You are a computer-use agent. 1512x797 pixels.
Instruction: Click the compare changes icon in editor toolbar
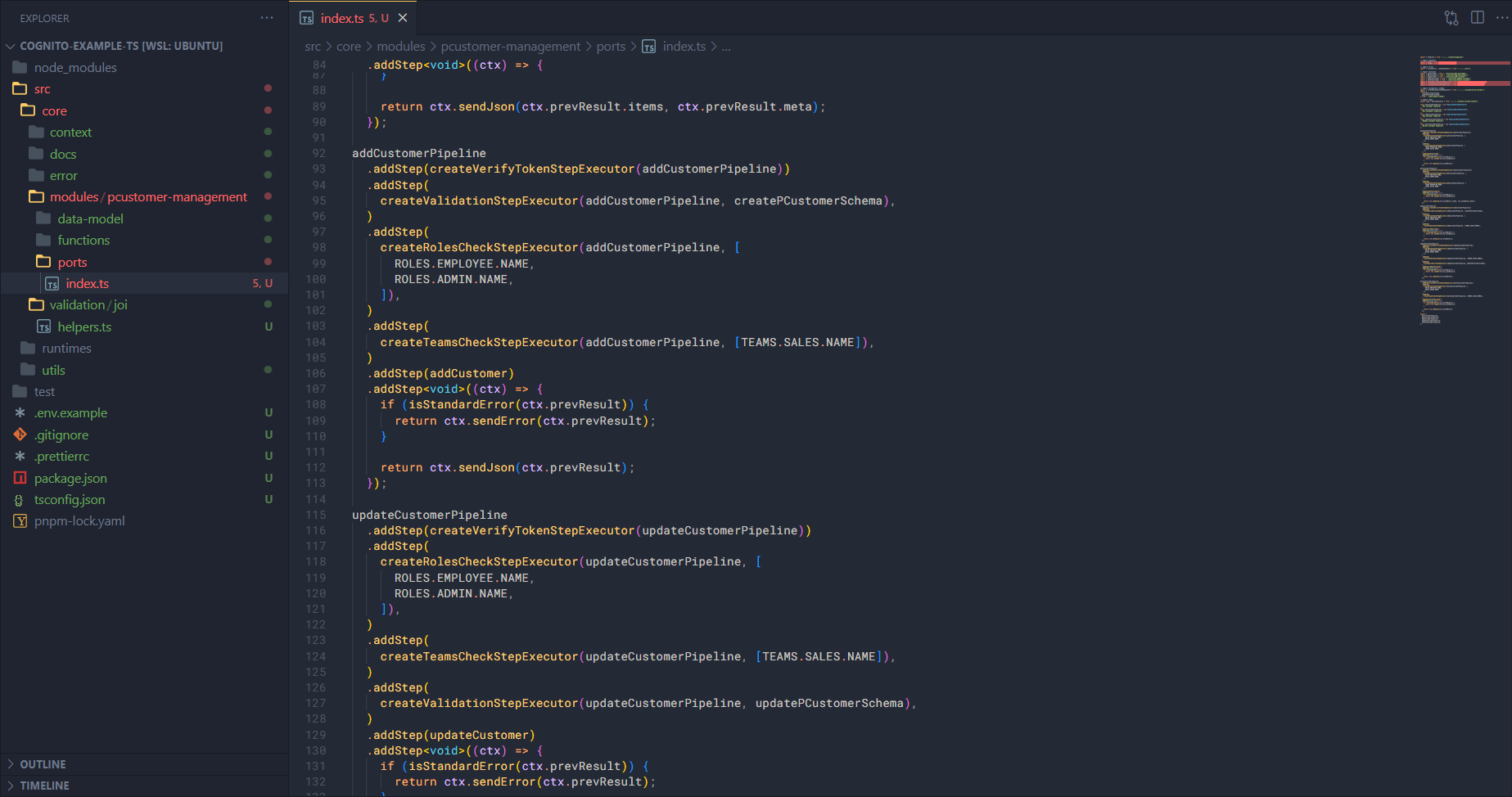click(1451, 18)
